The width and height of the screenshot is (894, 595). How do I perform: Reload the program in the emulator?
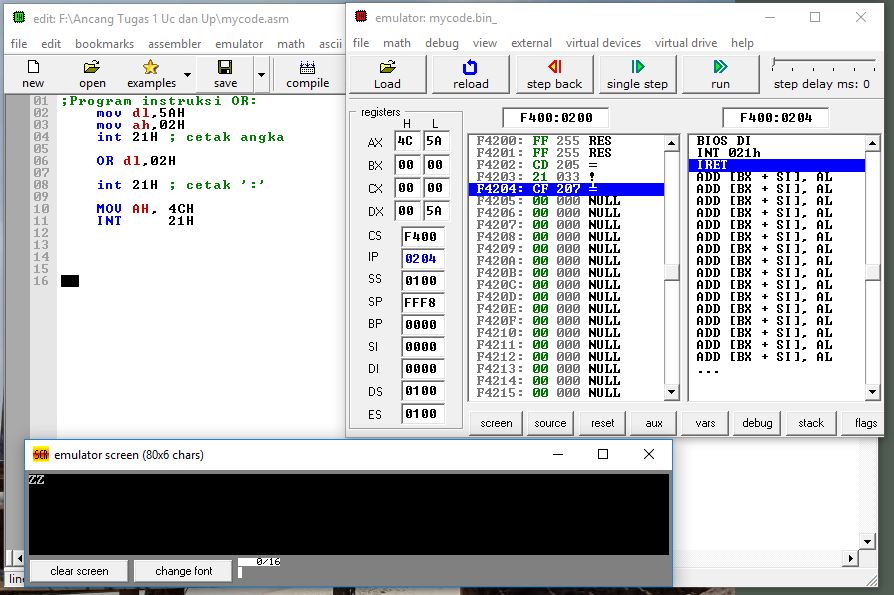pyautogui.click(x=470, y=74)
